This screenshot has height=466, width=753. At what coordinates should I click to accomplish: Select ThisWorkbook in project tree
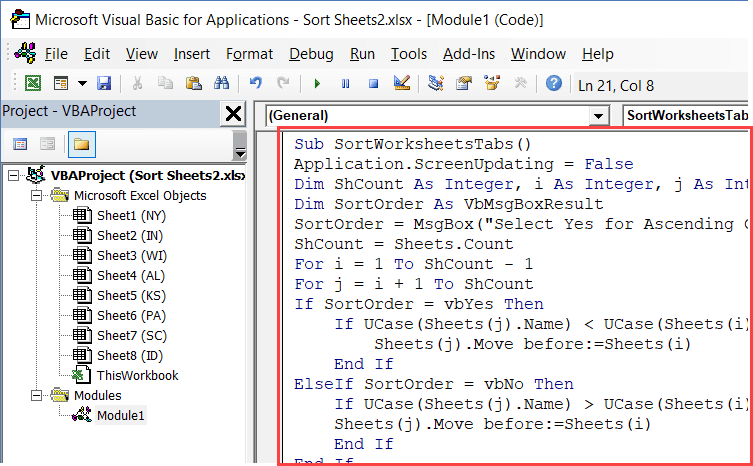[x=137, y=375]
